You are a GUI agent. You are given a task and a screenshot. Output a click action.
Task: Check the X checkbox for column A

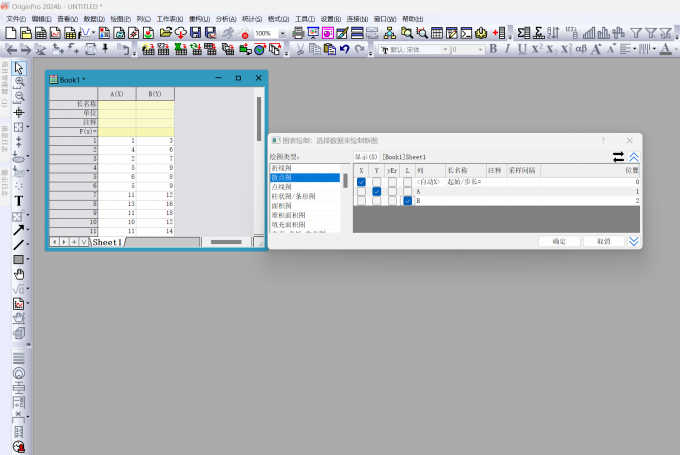click(361, 191)
